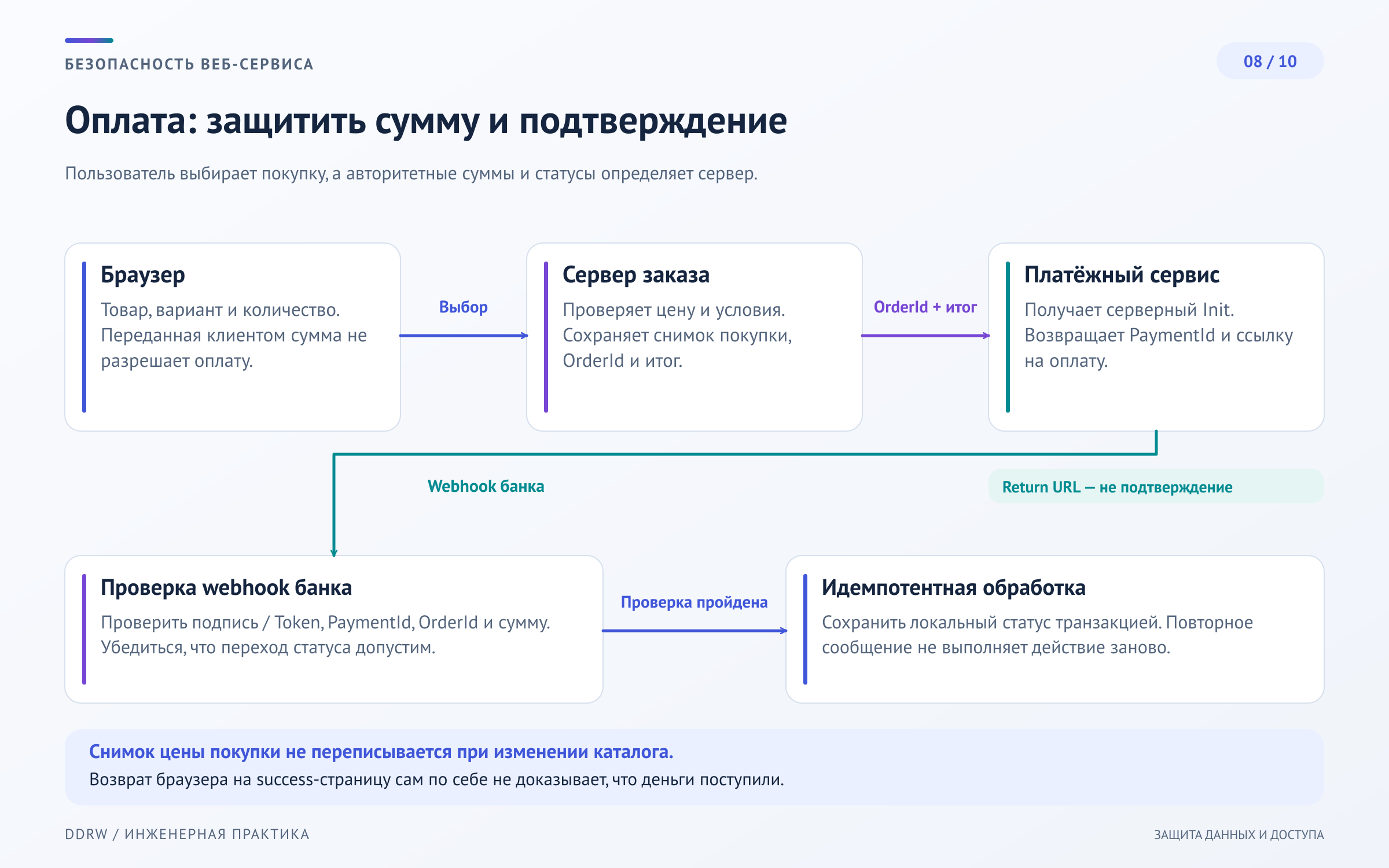Viewport: 1389px width, 868px height.
Task: Click the subtitle starting 'Пользователь выбирает покупку'
Action: (411, 174)
